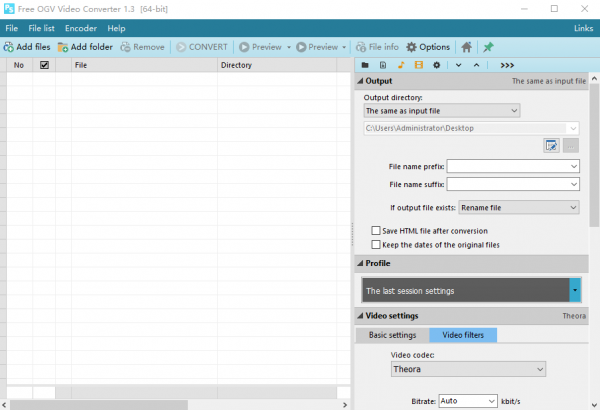Open Options with the gear icon
Image resolution: width=600 pixels, height=410 pixels.
pyautogui.click(x=428, y=46)
